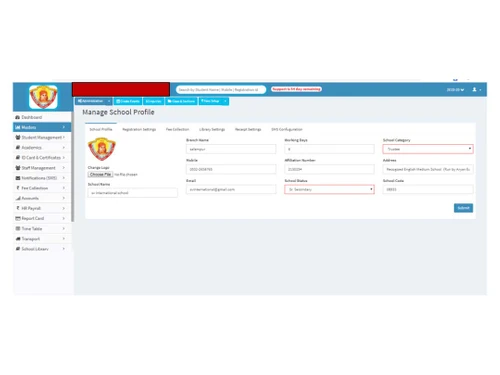The width and height of the screenshot is (500, 375).
Task: Open the HR Payroll rupee icon
Action: (18, 208)
